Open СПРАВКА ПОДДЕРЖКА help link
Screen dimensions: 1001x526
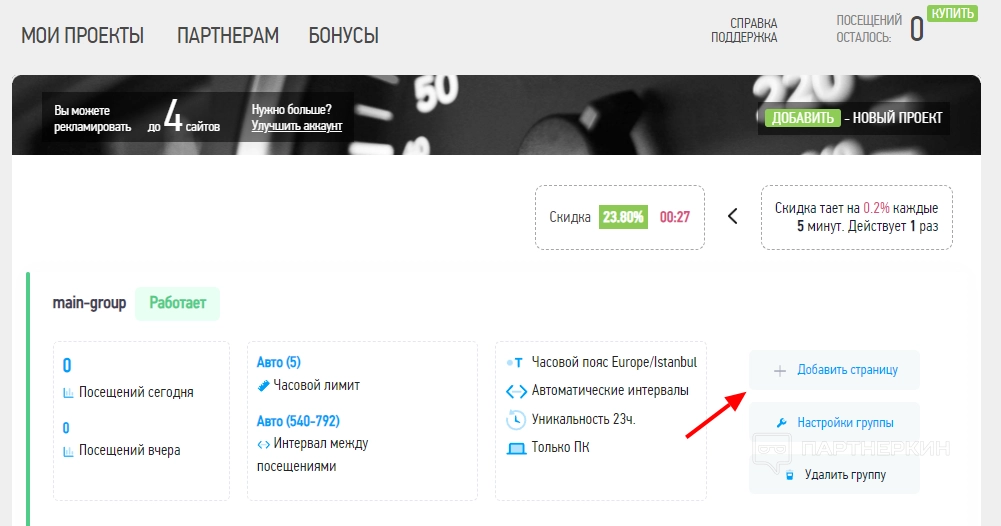coord(744,31)
